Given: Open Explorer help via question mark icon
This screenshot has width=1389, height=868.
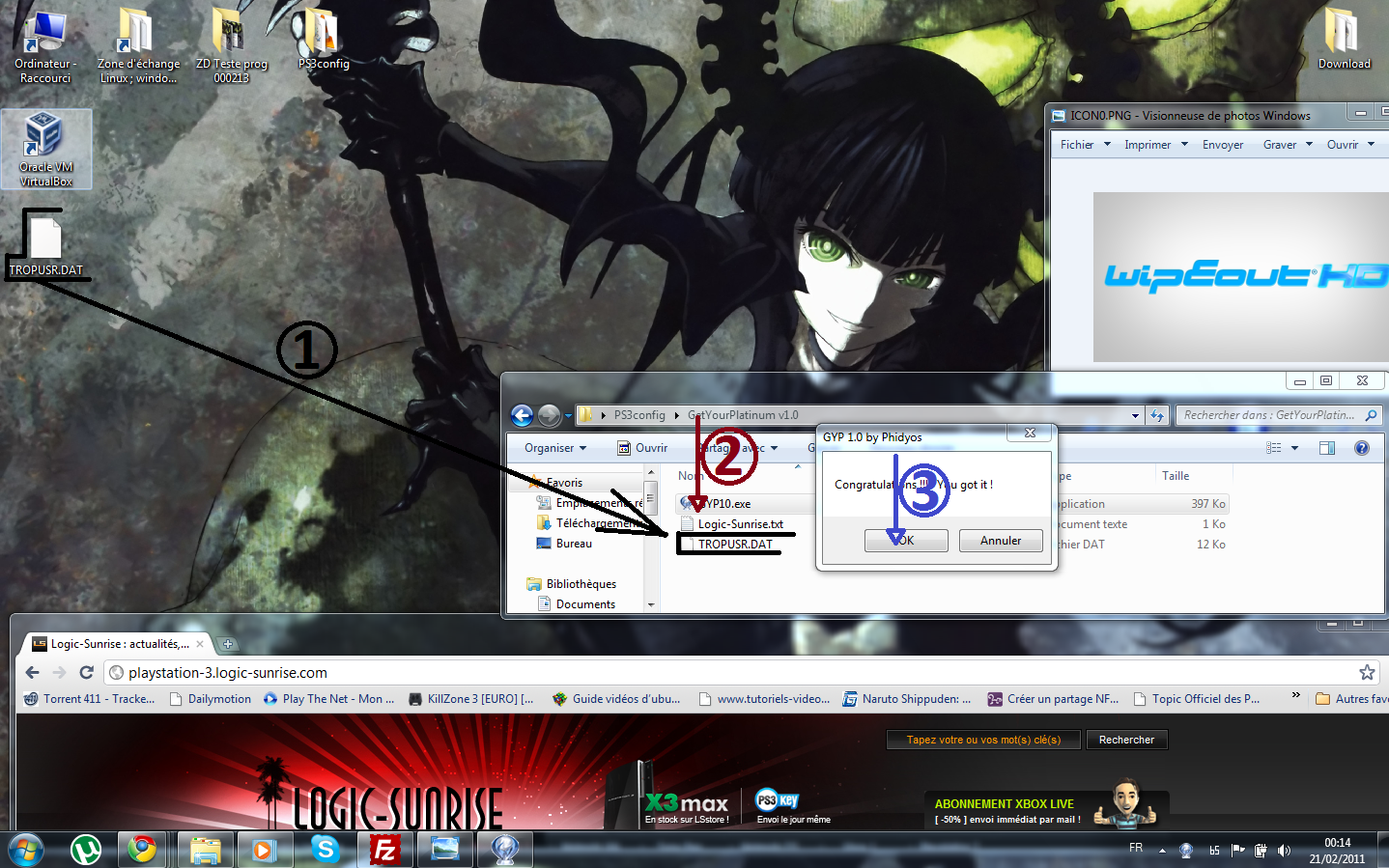Looking at the screenshot, I should pos(1362,448).
